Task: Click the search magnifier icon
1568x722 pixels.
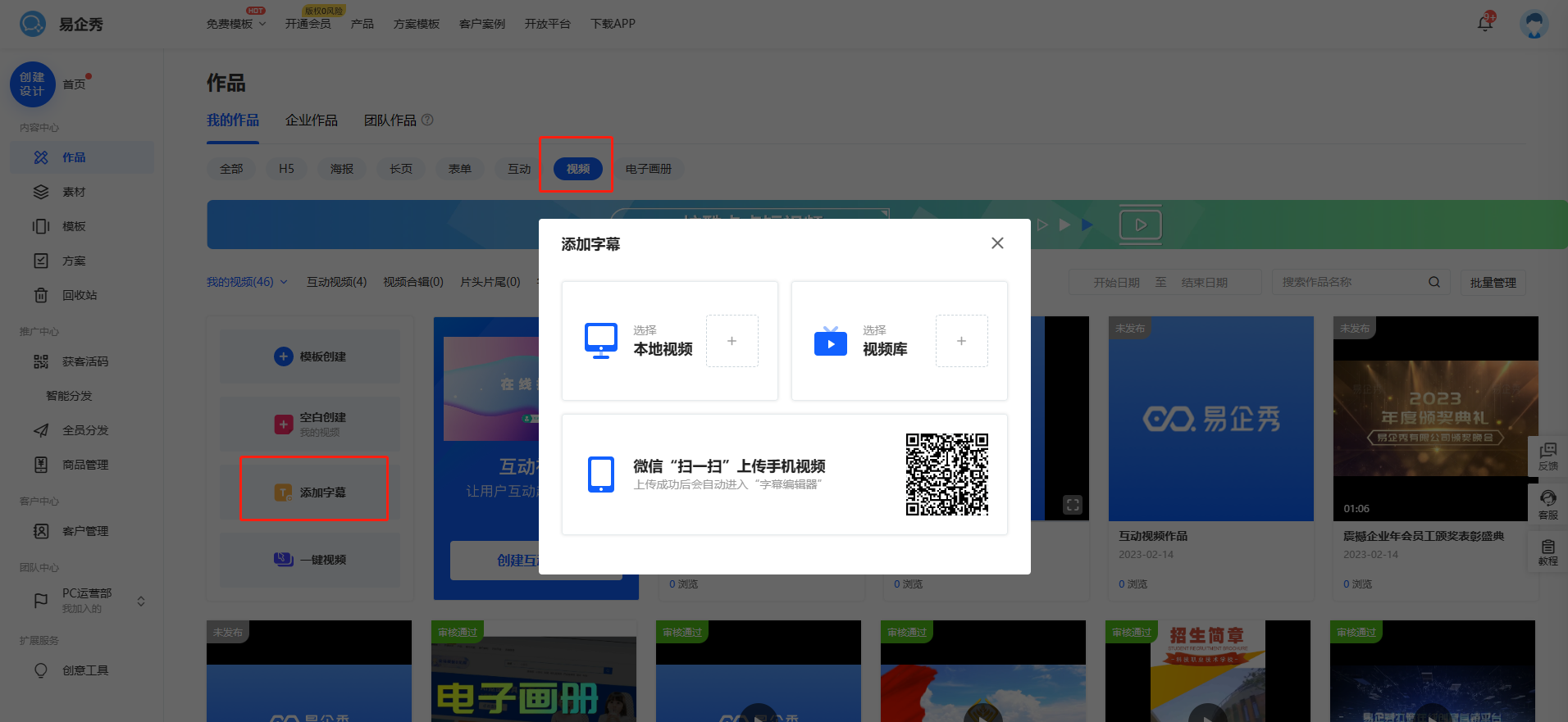Action: click(1434, 282)
